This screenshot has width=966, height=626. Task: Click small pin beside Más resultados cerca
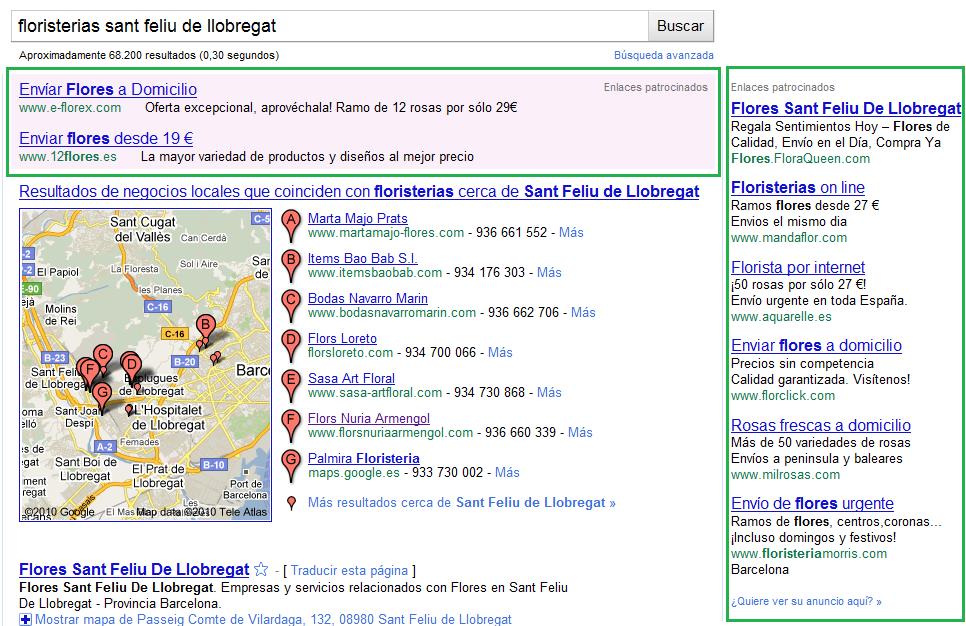click(x=291, y=503)
